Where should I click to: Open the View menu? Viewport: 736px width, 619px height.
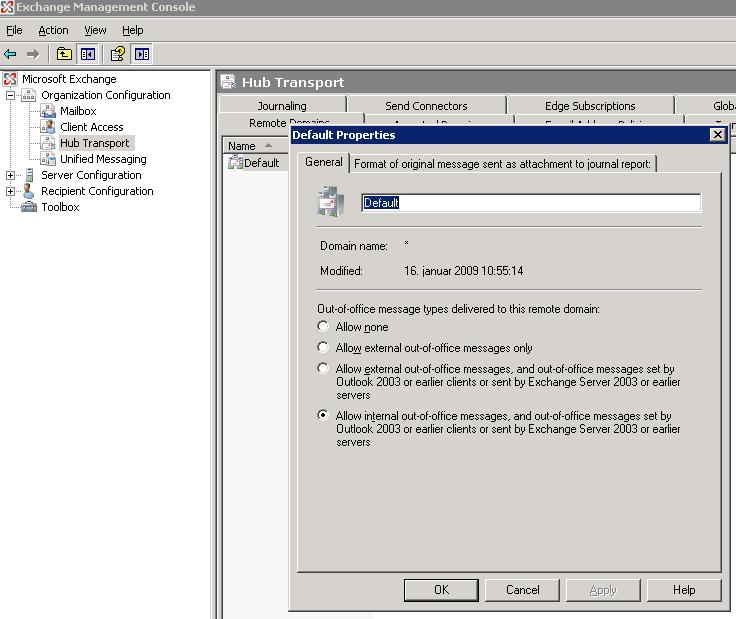(95, 31)
